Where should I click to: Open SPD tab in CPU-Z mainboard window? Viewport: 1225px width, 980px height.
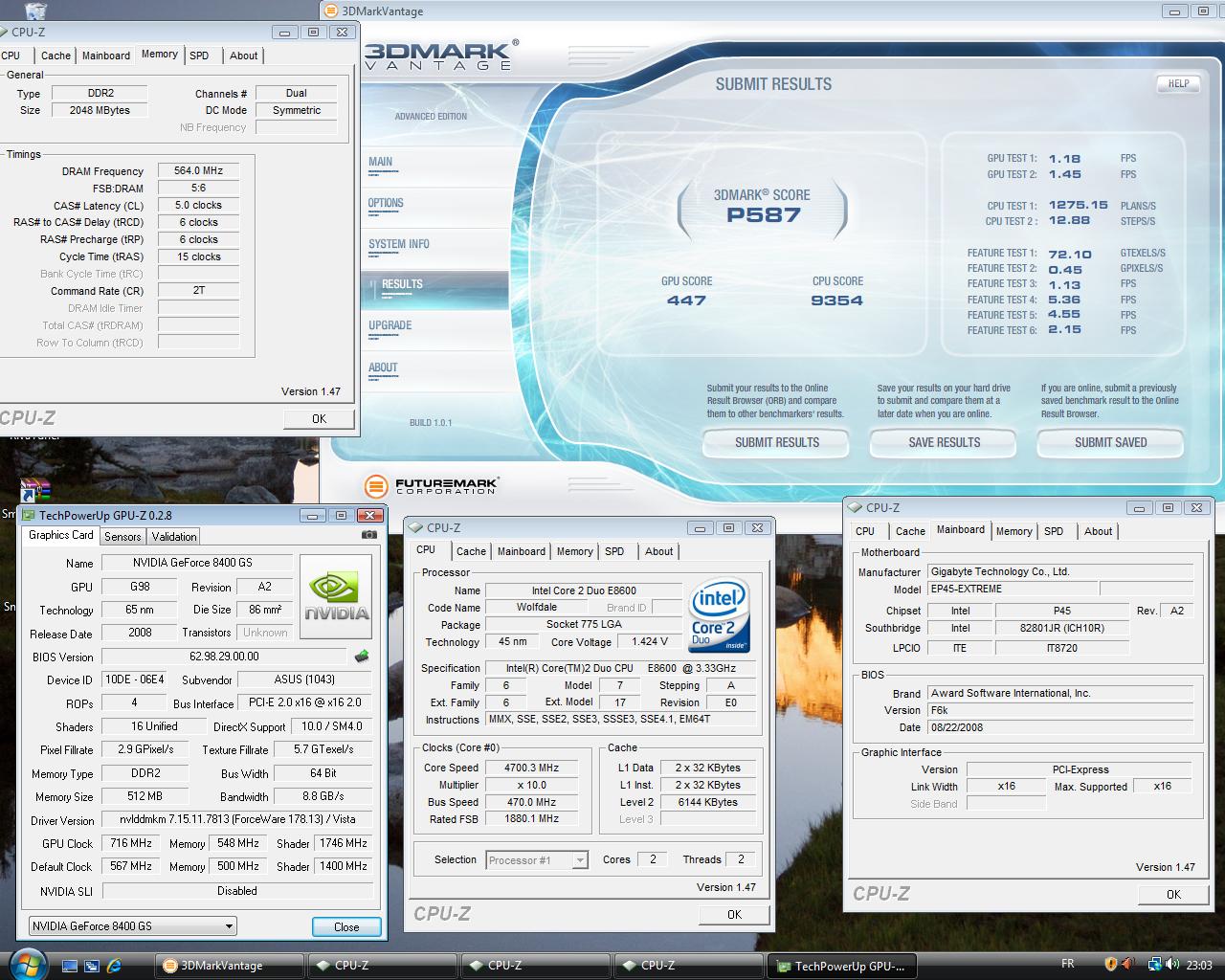[x=1054, y=531]
